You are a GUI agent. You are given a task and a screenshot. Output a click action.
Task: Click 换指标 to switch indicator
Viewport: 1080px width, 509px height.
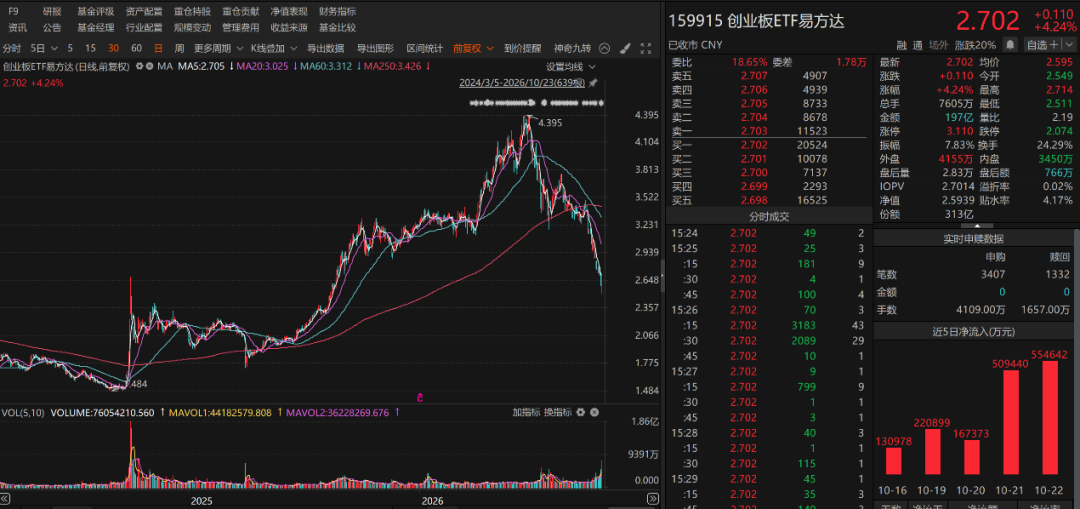[x=558, y=413]
